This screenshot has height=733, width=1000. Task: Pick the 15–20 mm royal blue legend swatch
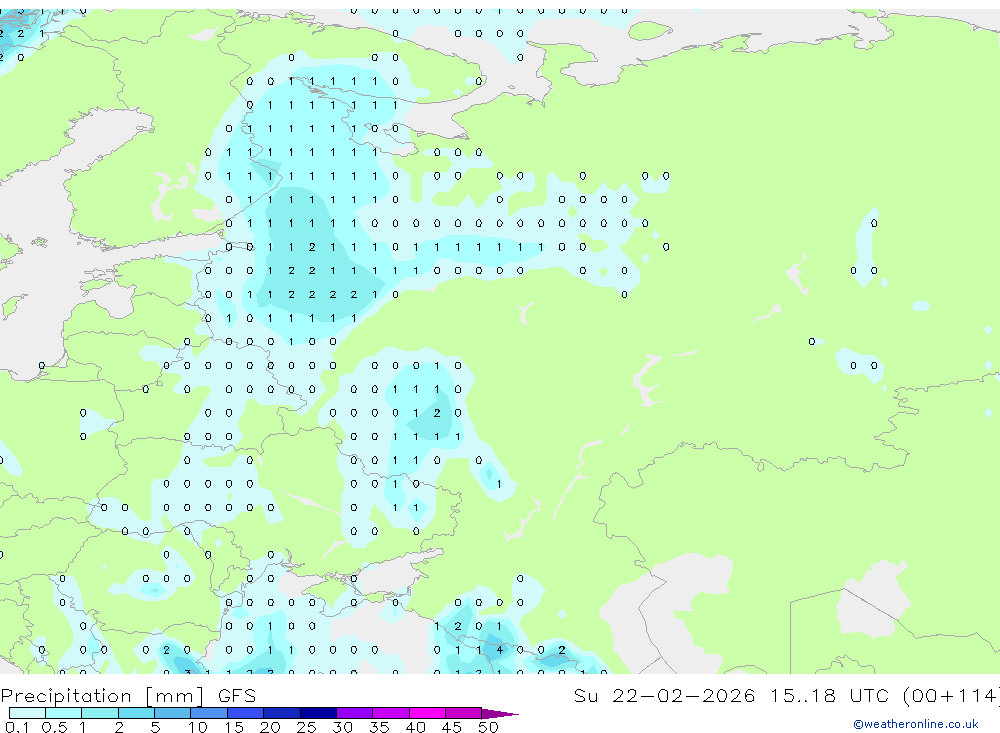(x=246, y=713)
